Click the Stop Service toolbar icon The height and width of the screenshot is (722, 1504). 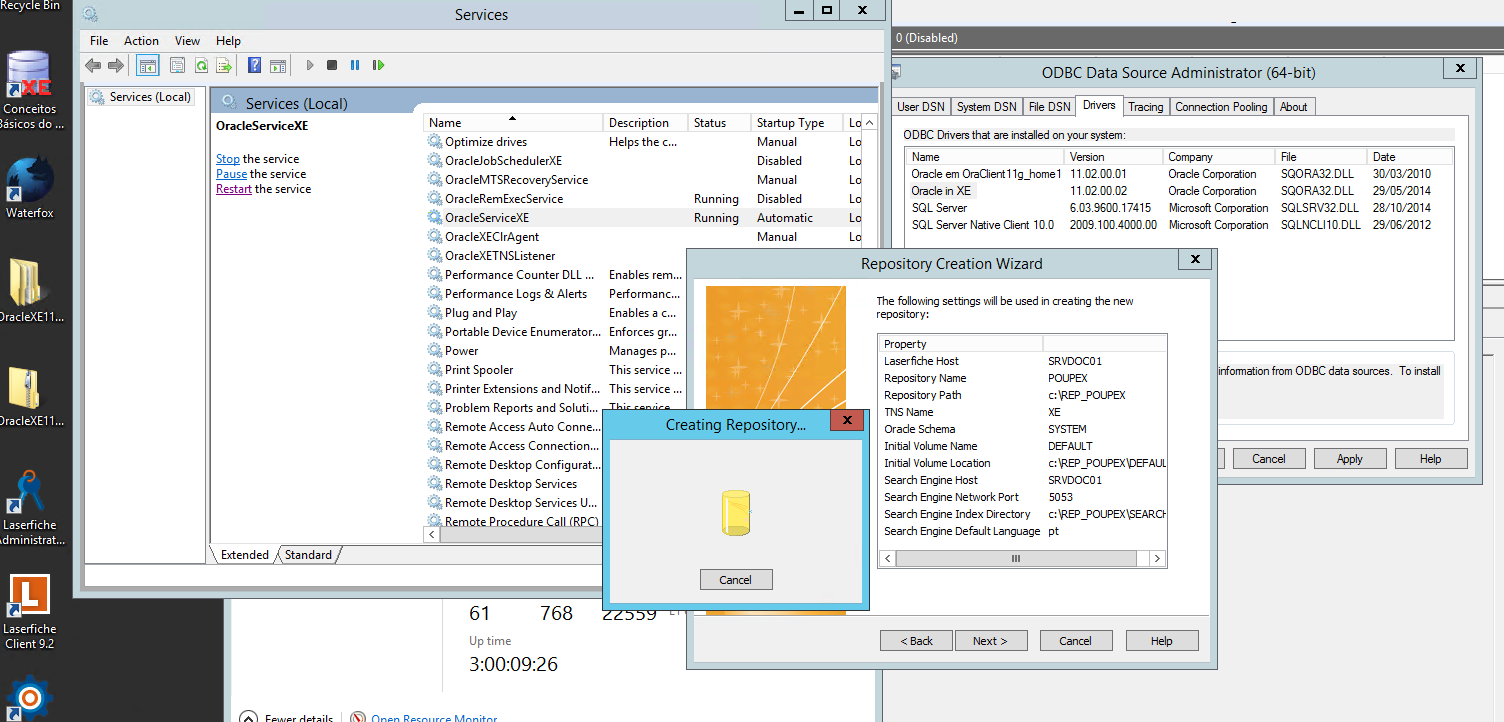(332, 66)
